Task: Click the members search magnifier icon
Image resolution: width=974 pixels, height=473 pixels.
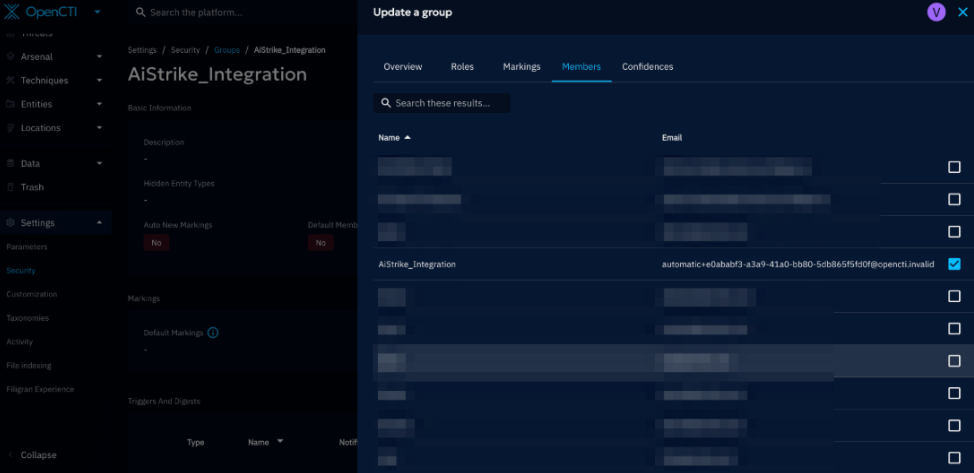Action: point(386,103)
